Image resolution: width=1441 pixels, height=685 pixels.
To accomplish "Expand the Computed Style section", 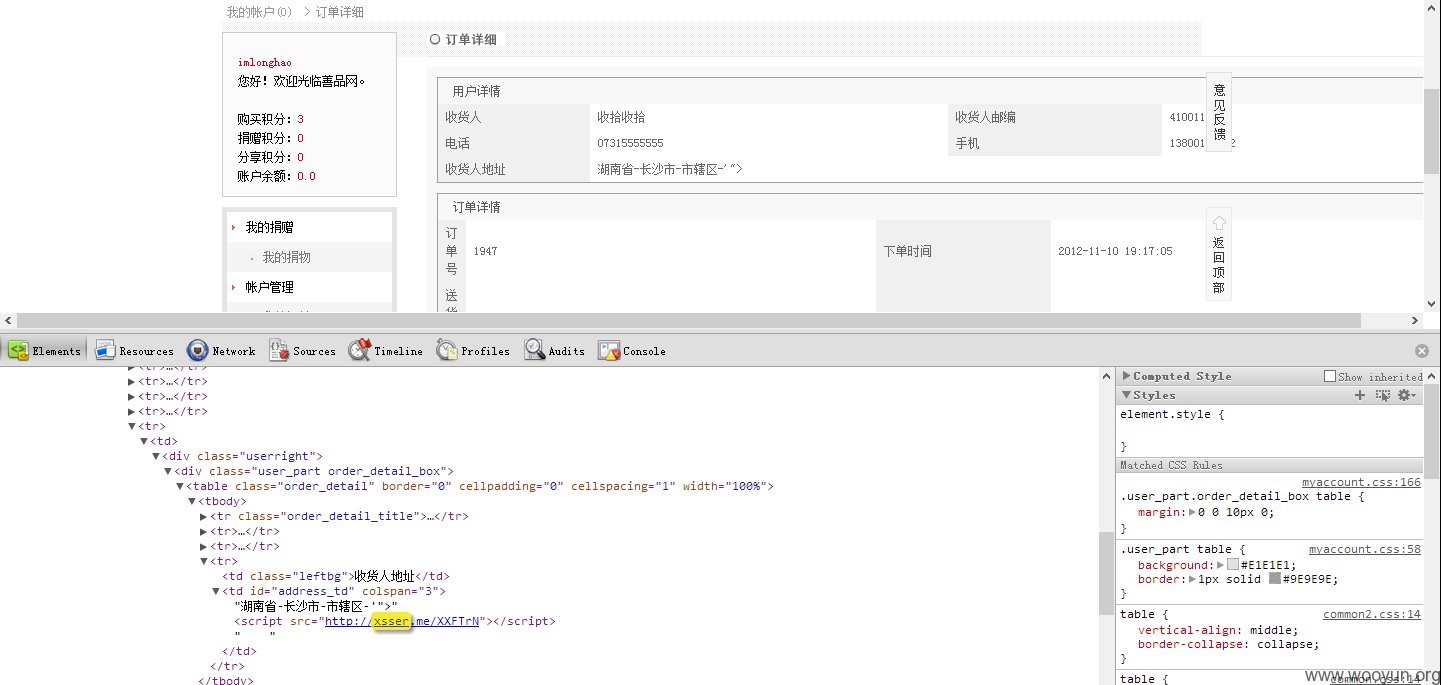I will tap(1127, 376).
